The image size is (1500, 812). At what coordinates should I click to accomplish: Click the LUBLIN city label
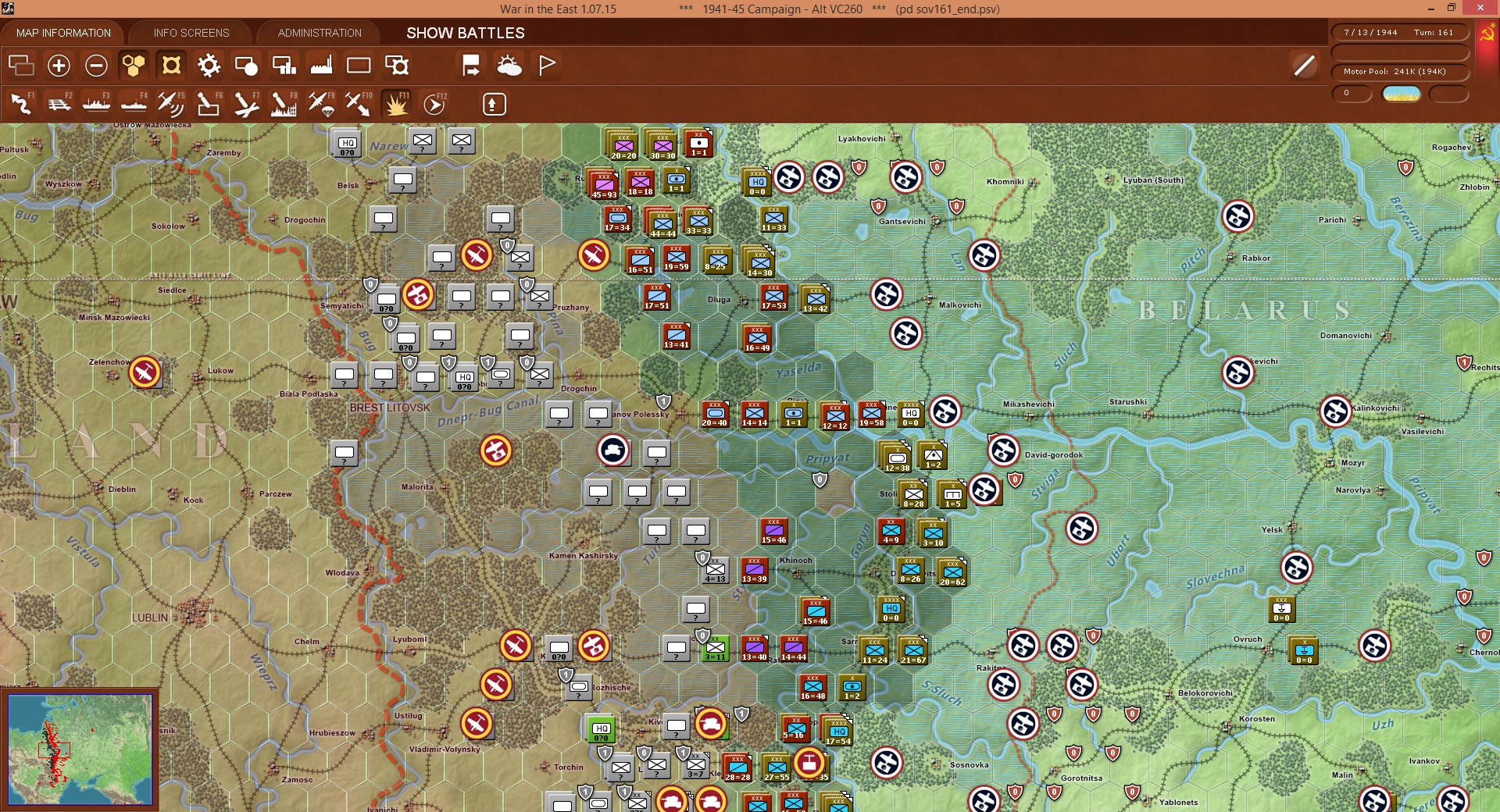tap(150, 618)
